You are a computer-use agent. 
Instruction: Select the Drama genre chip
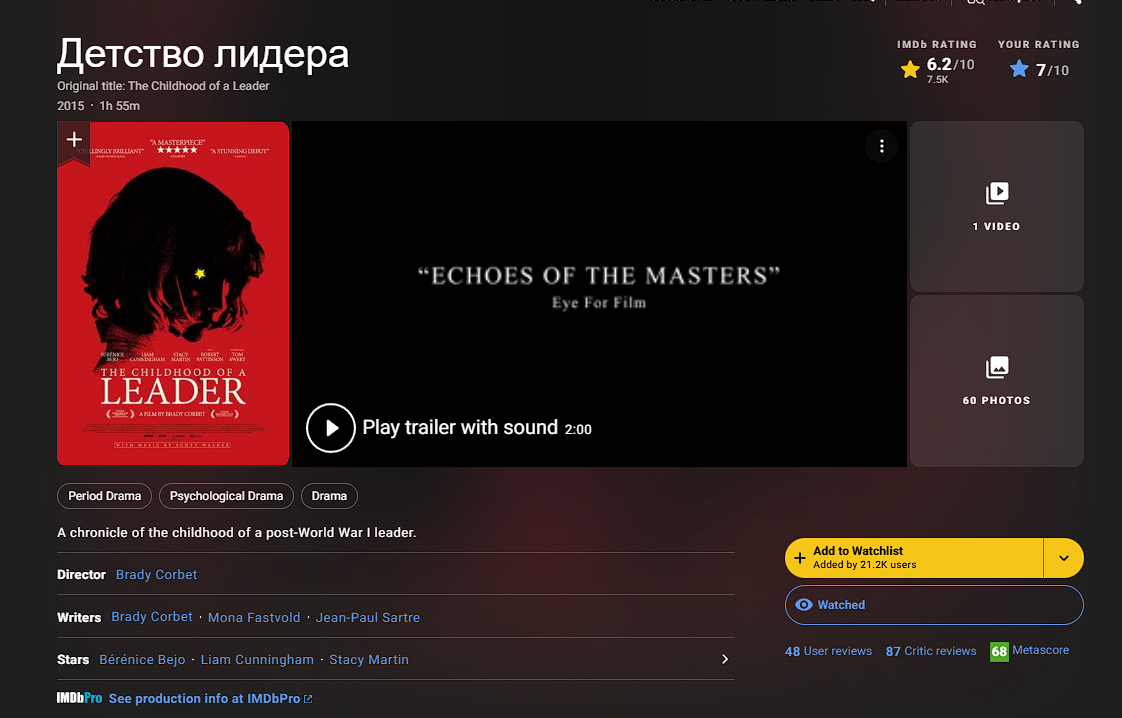coord(329,496)
